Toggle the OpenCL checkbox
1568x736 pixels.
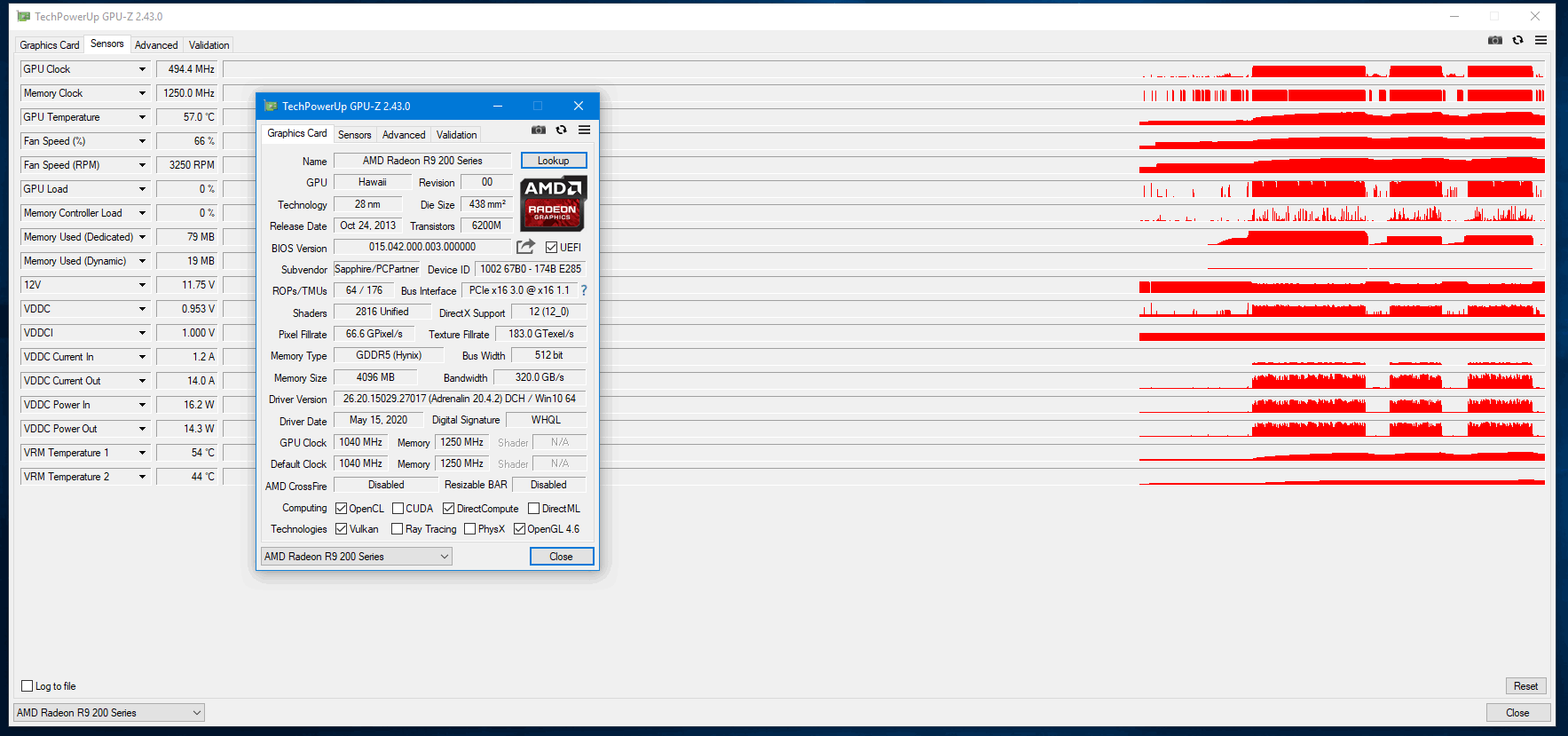[341, 509]
